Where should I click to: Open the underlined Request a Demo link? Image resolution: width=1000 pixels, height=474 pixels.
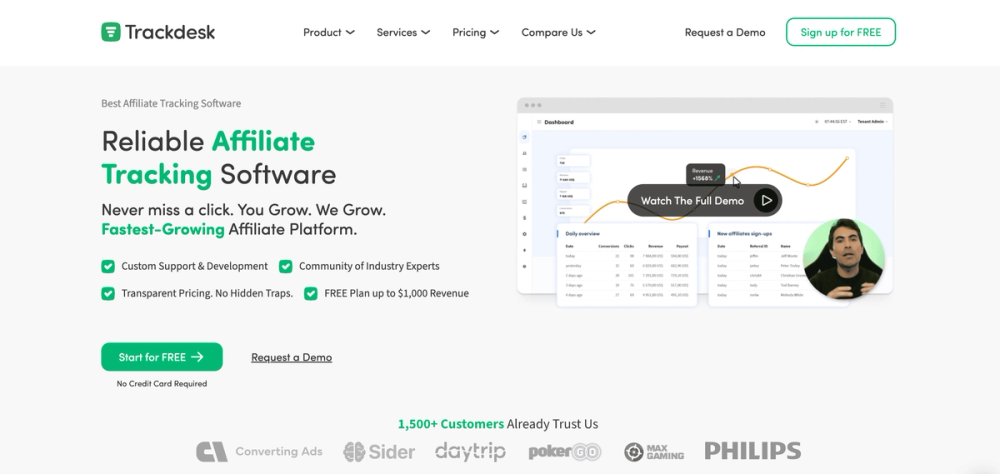[291, 357]
